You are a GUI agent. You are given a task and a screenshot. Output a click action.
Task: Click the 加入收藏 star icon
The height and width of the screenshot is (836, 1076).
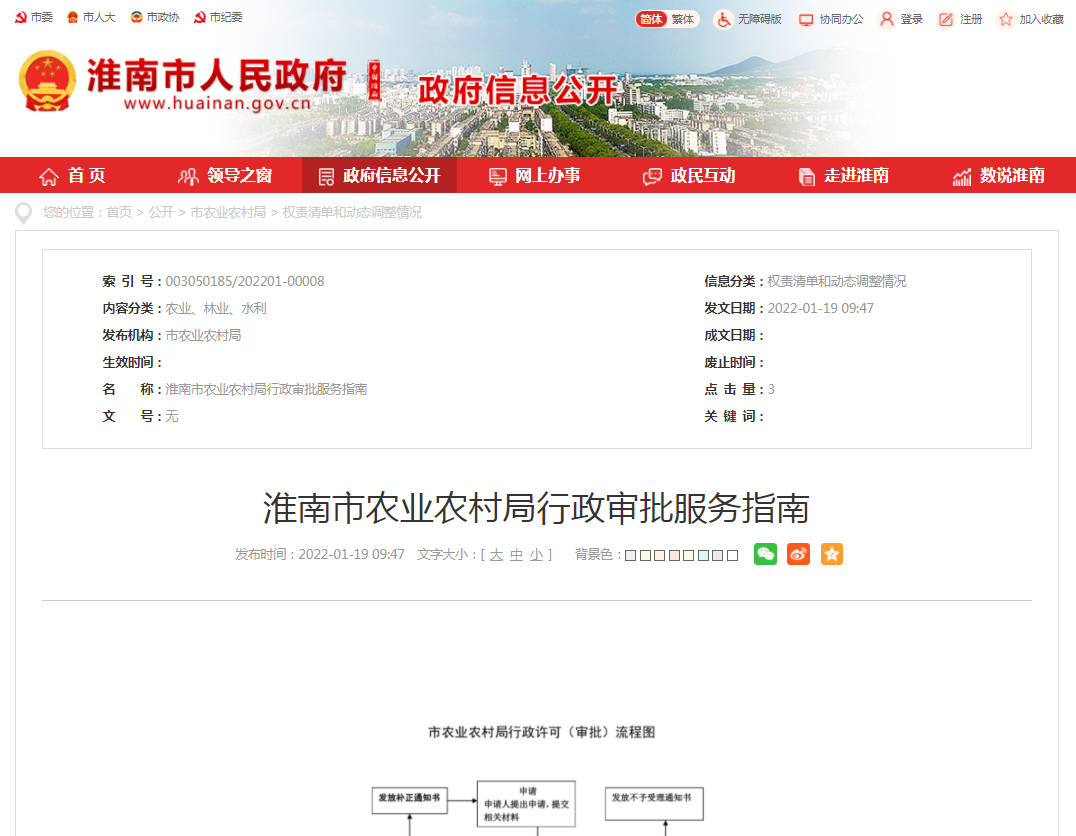click(x=1005, y=17)
